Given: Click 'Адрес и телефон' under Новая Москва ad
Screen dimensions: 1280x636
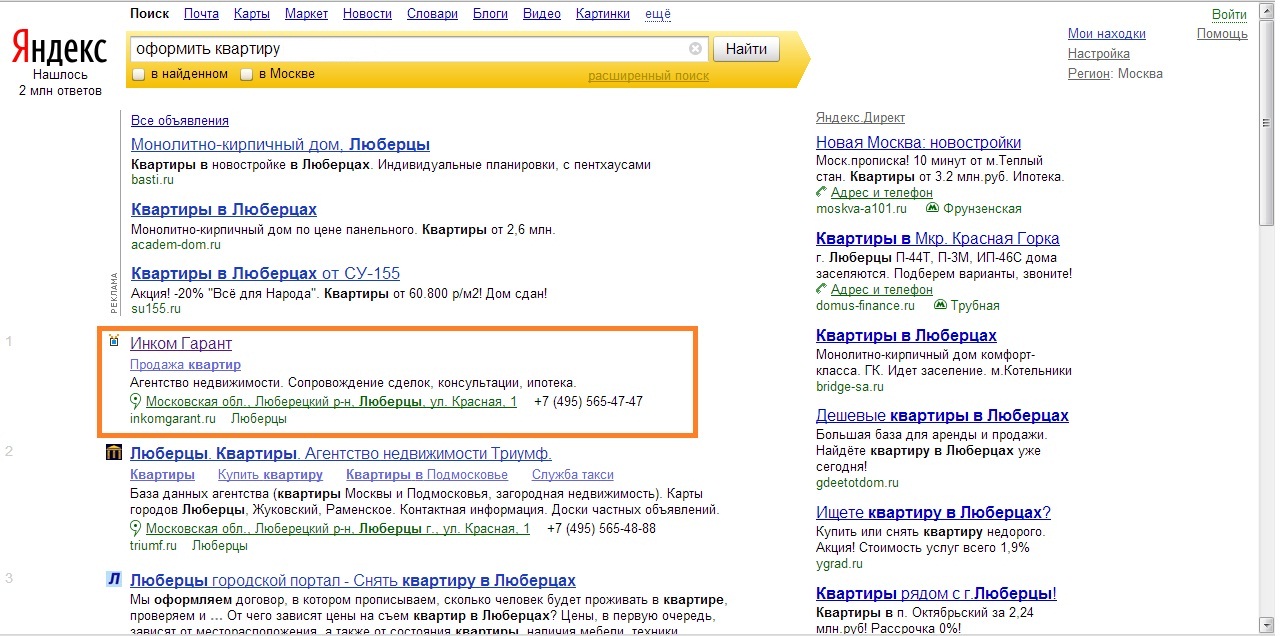Looking at the screenshot, I should pyautogui.click(x=881, y=193).
